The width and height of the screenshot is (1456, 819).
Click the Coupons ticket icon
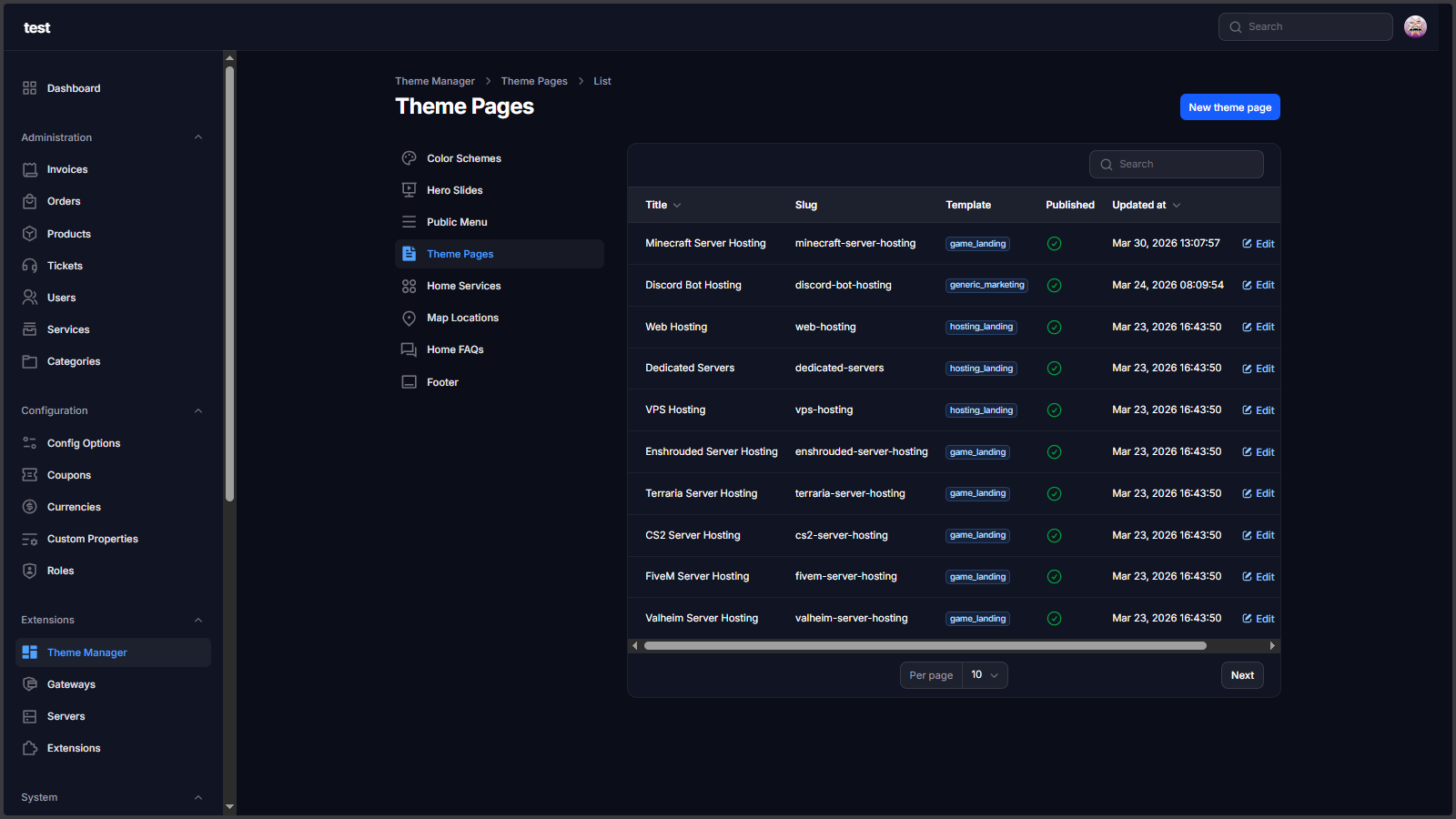tap(30, 475)
